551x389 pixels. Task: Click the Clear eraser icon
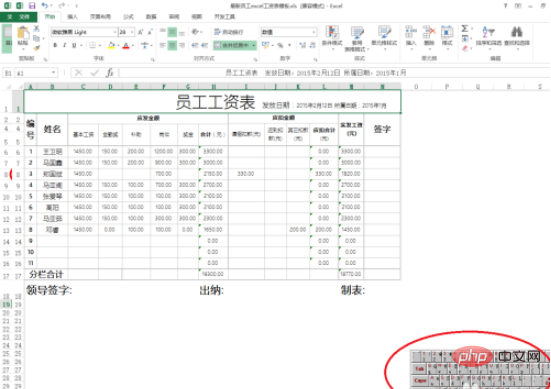pyautogui.click(x=465, y=48)
